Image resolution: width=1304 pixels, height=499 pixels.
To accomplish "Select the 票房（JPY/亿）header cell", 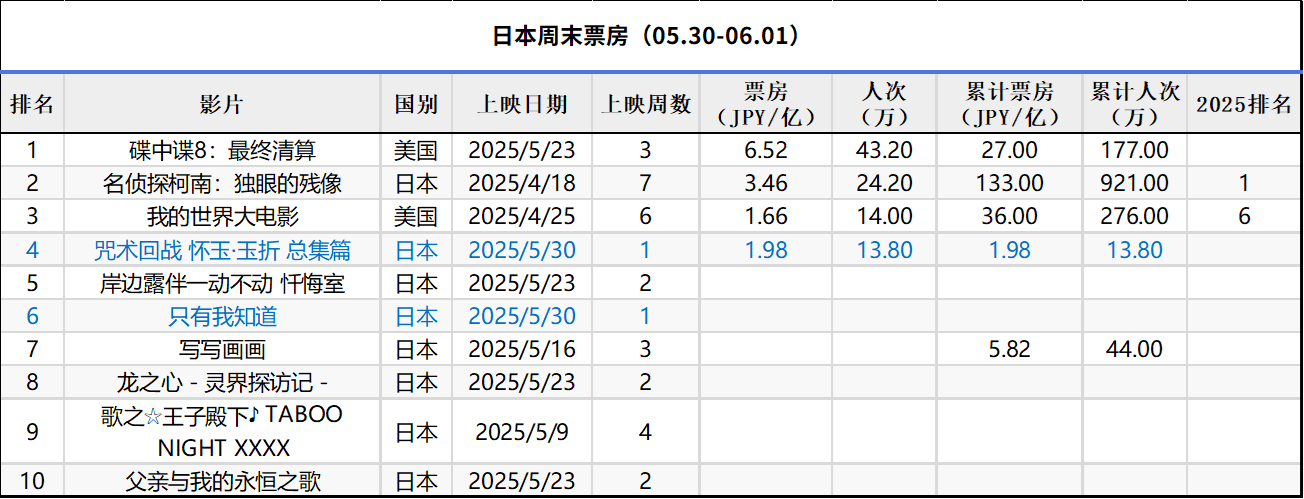I will [767, 104].
